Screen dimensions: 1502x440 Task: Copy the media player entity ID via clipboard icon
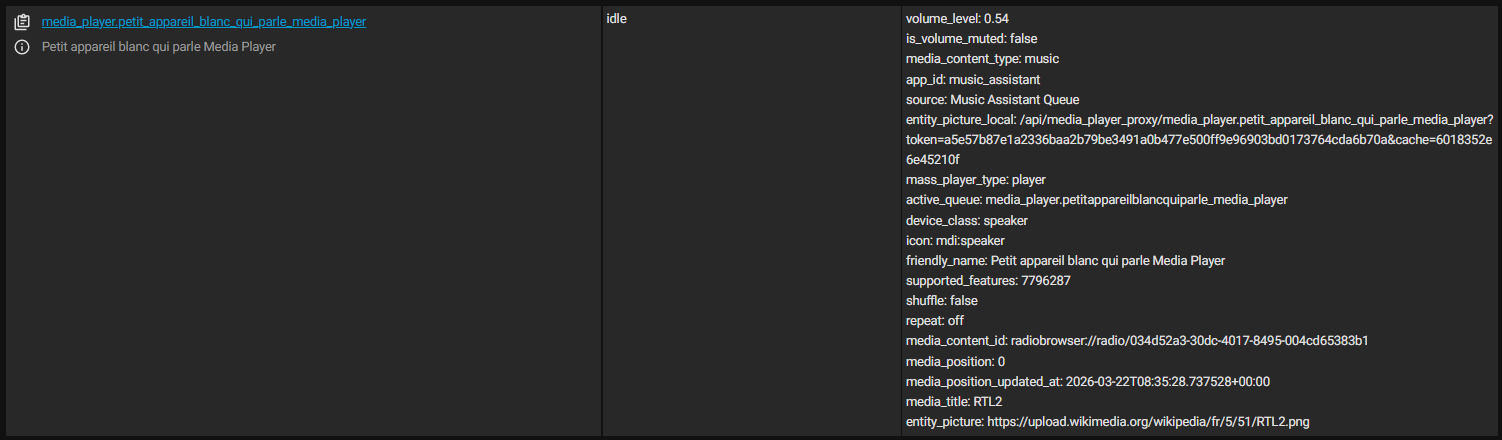pos(22,22)
